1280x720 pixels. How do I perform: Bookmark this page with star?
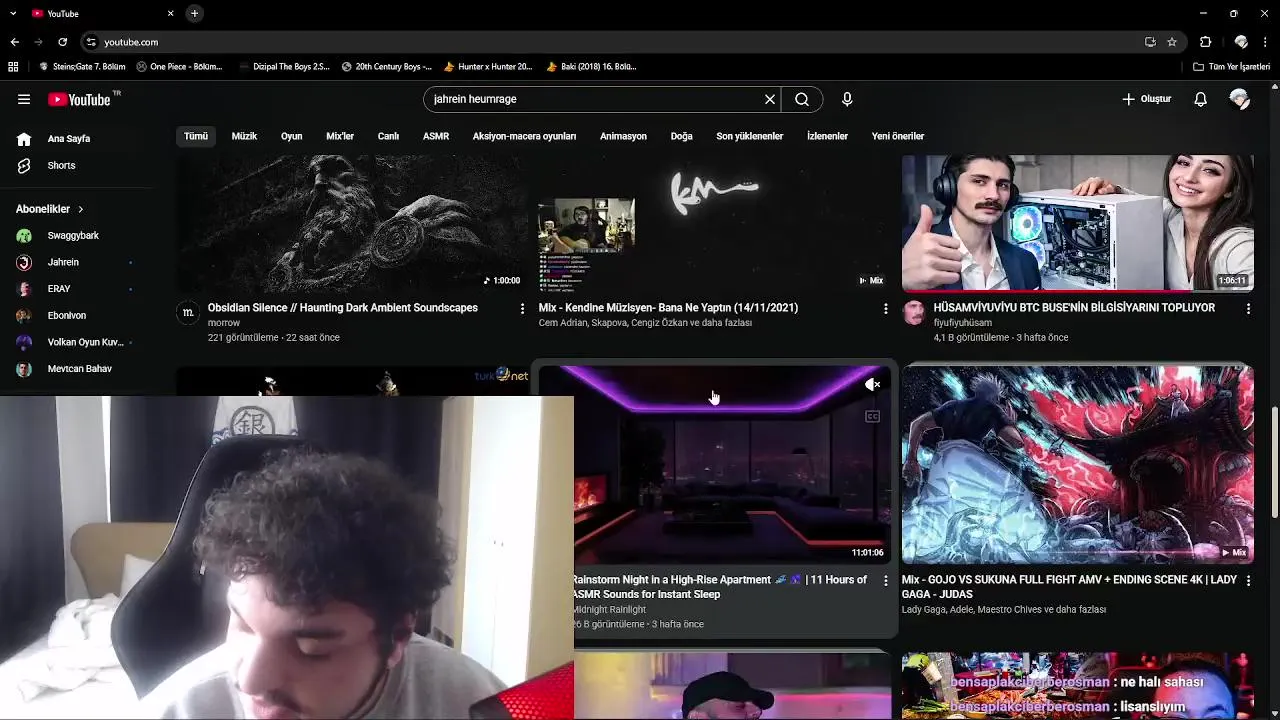[x=1172, y=42]
